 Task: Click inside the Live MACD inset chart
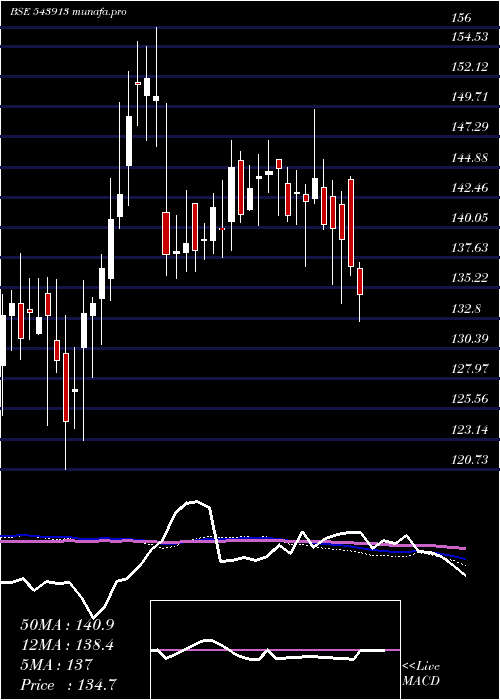pos(275,650)
